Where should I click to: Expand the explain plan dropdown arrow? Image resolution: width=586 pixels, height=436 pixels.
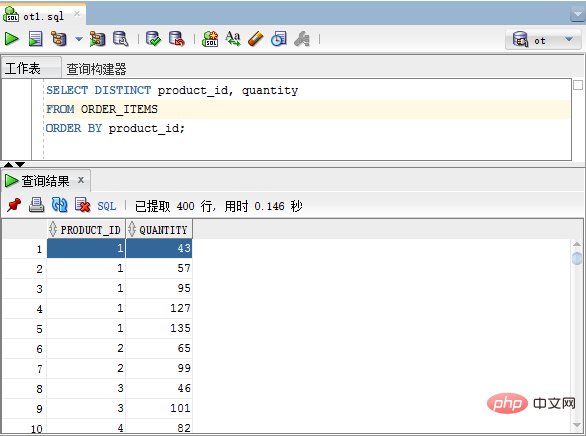point(78,39)
